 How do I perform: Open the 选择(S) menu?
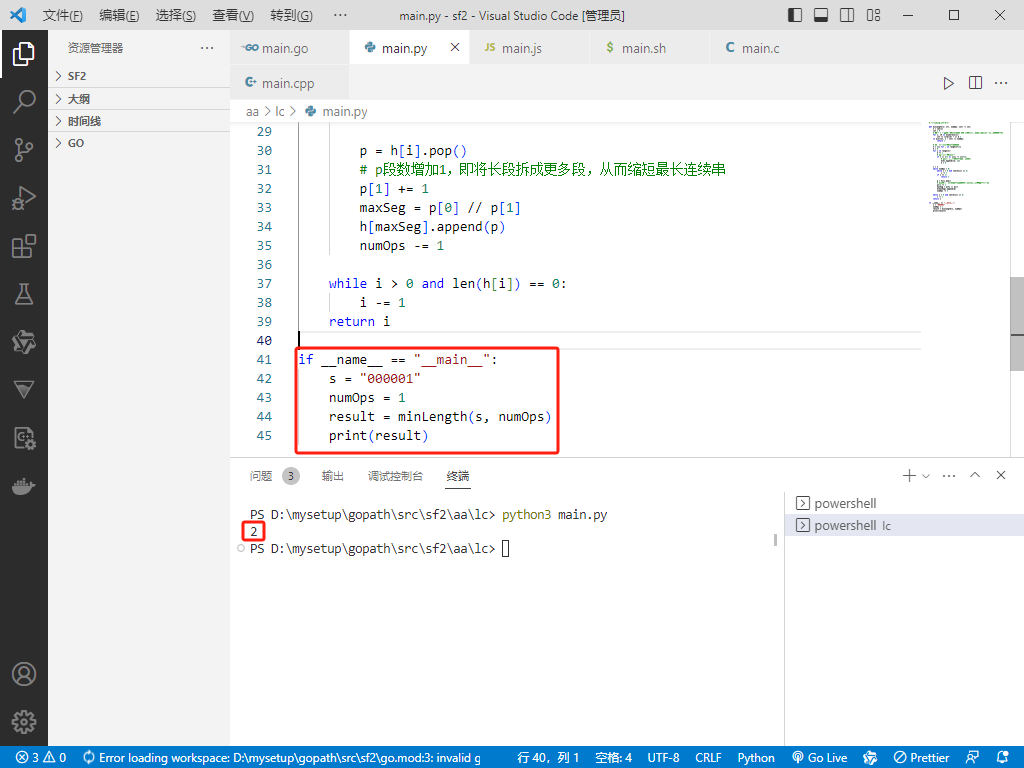[x=176, y=15]
